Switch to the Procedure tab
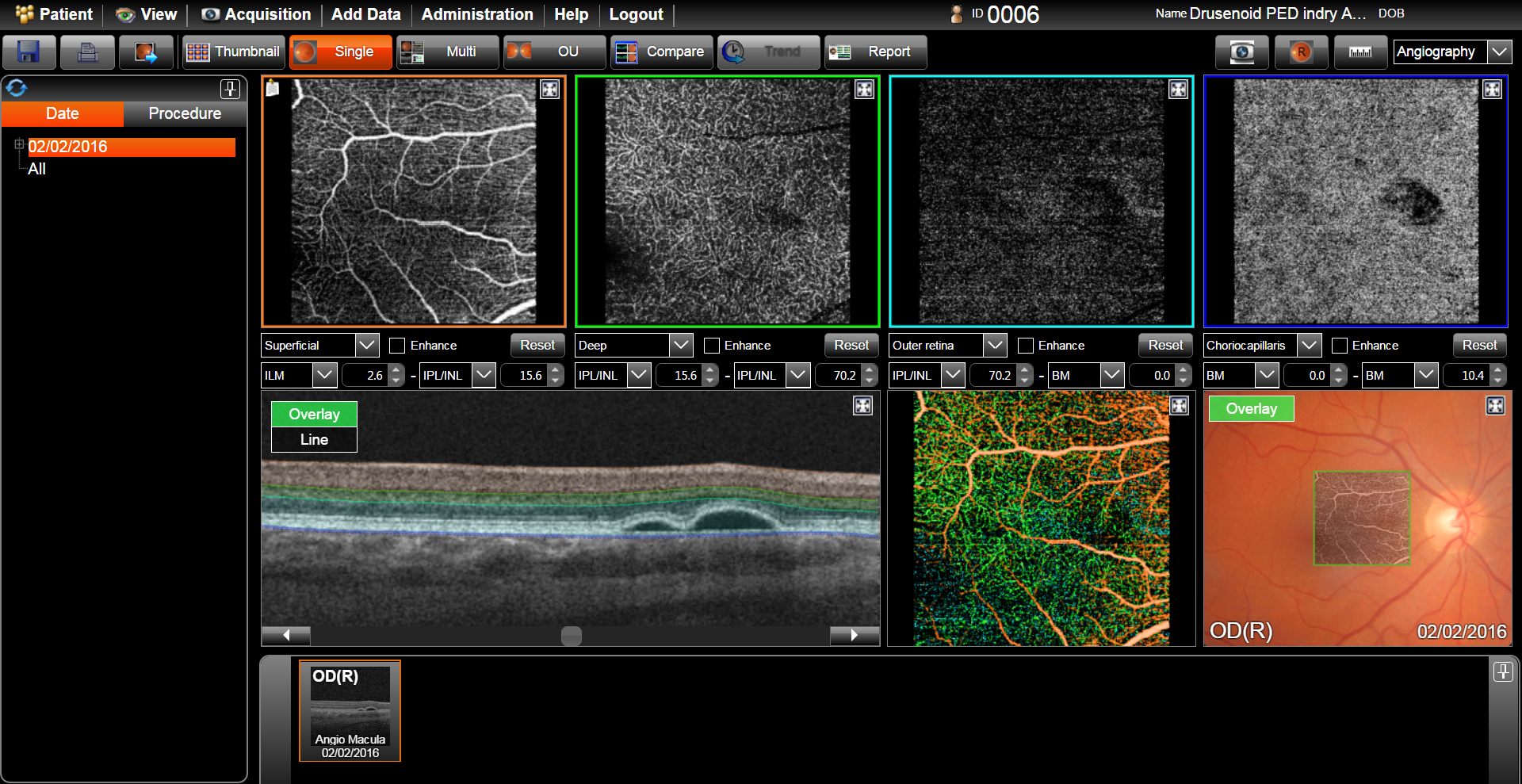 point(185,113)
